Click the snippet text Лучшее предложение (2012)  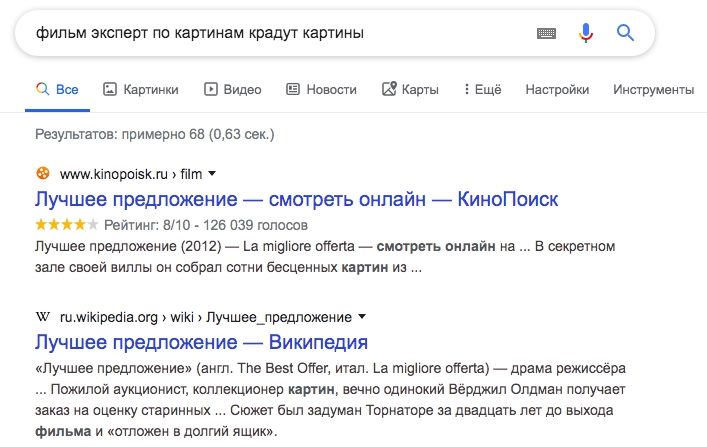point(128,246)
